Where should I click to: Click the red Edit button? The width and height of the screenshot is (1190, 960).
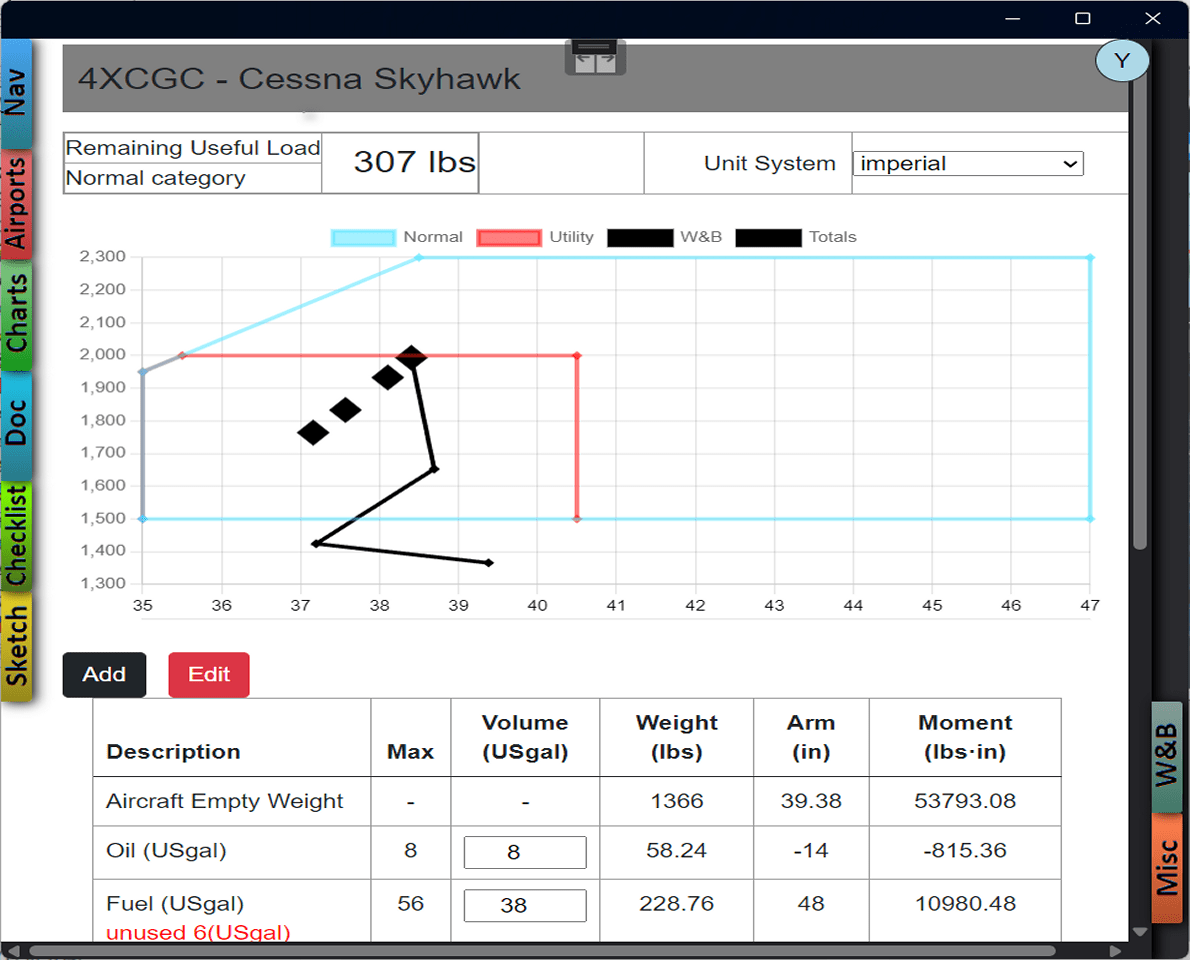(209, 675)
